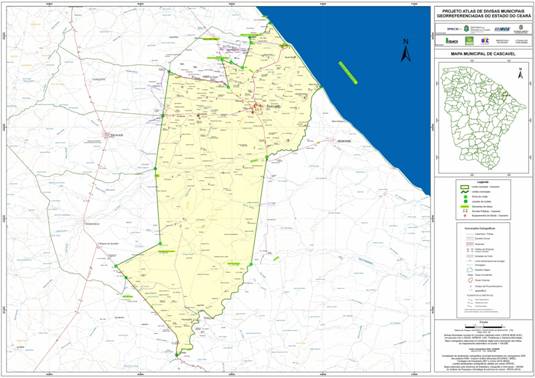This screenshot has width=535, height=378.
Task: Click the first green circle legend symbol
Action: 465,197
